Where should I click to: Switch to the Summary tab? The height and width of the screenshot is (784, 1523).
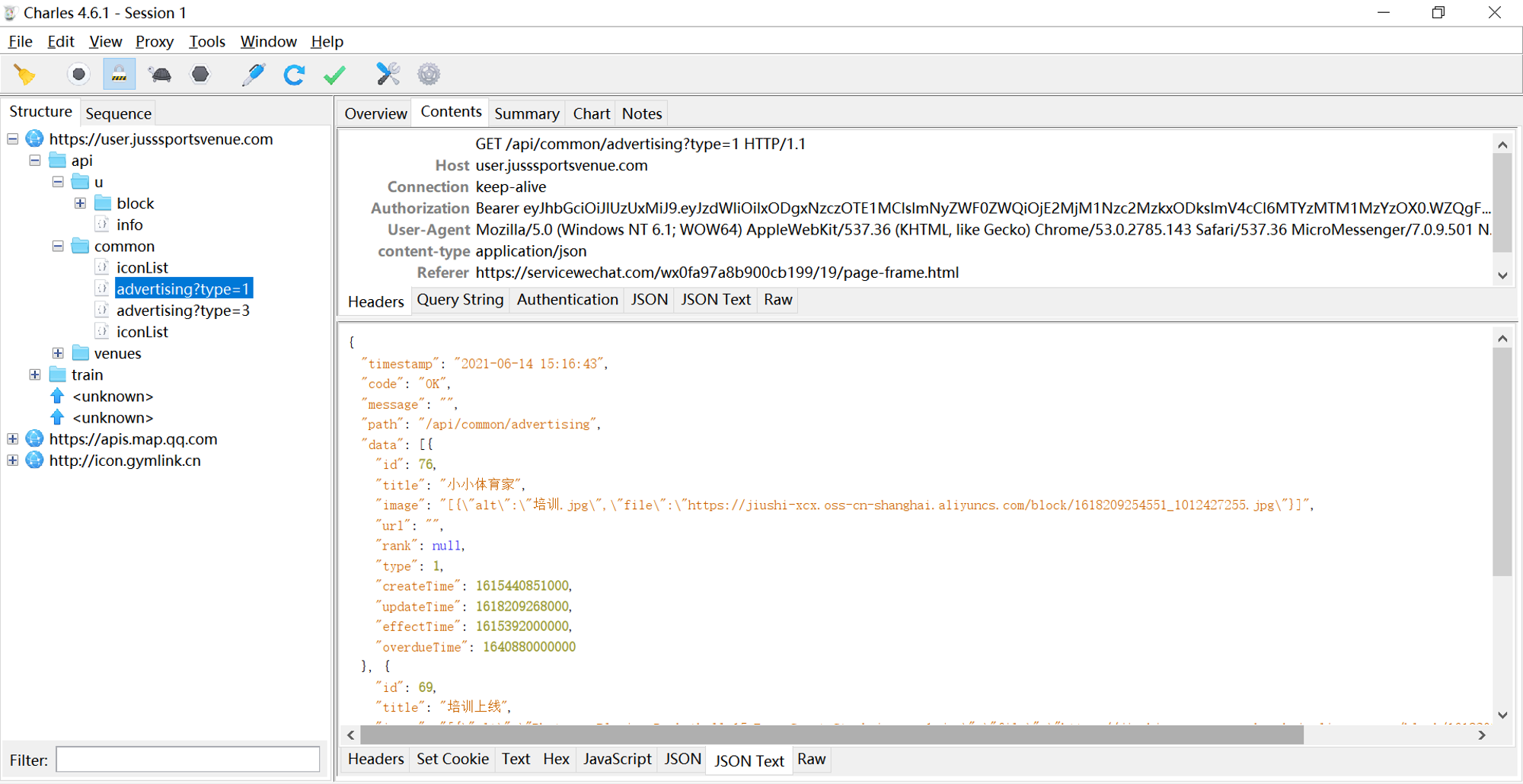(527, 113)
